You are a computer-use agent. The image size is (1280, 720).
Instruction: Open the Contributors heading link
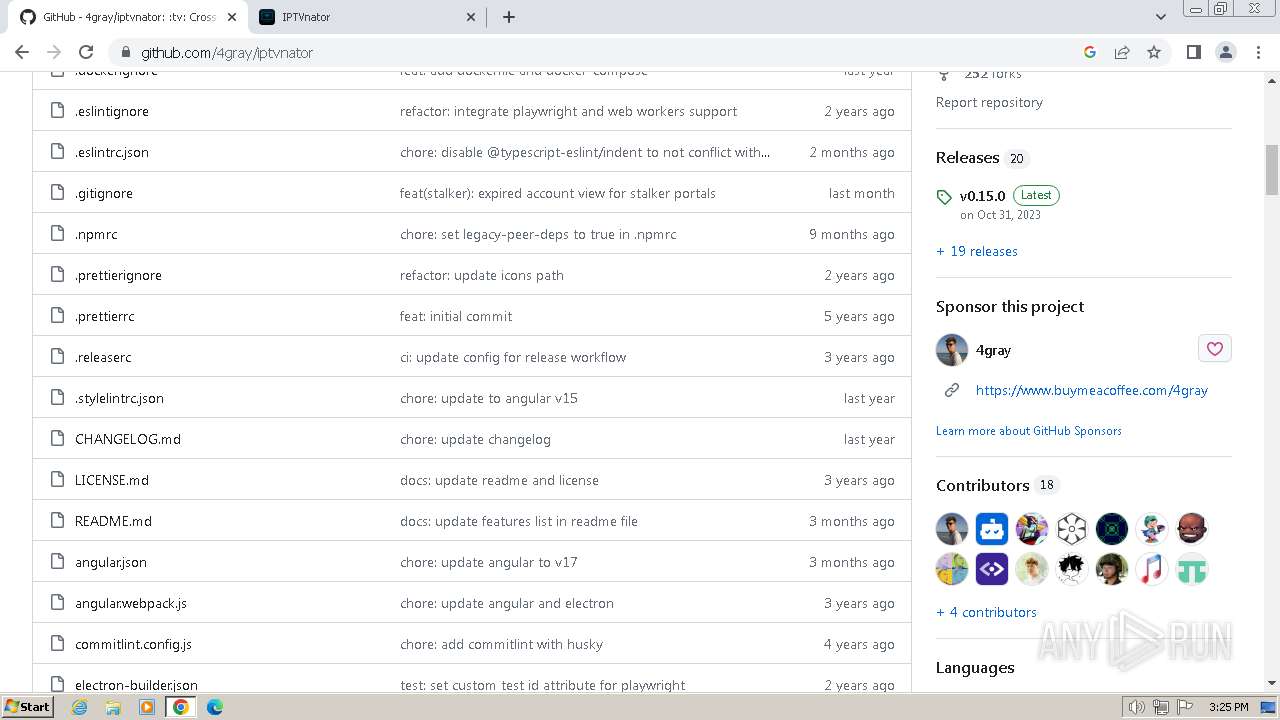(x=982, y=485)
